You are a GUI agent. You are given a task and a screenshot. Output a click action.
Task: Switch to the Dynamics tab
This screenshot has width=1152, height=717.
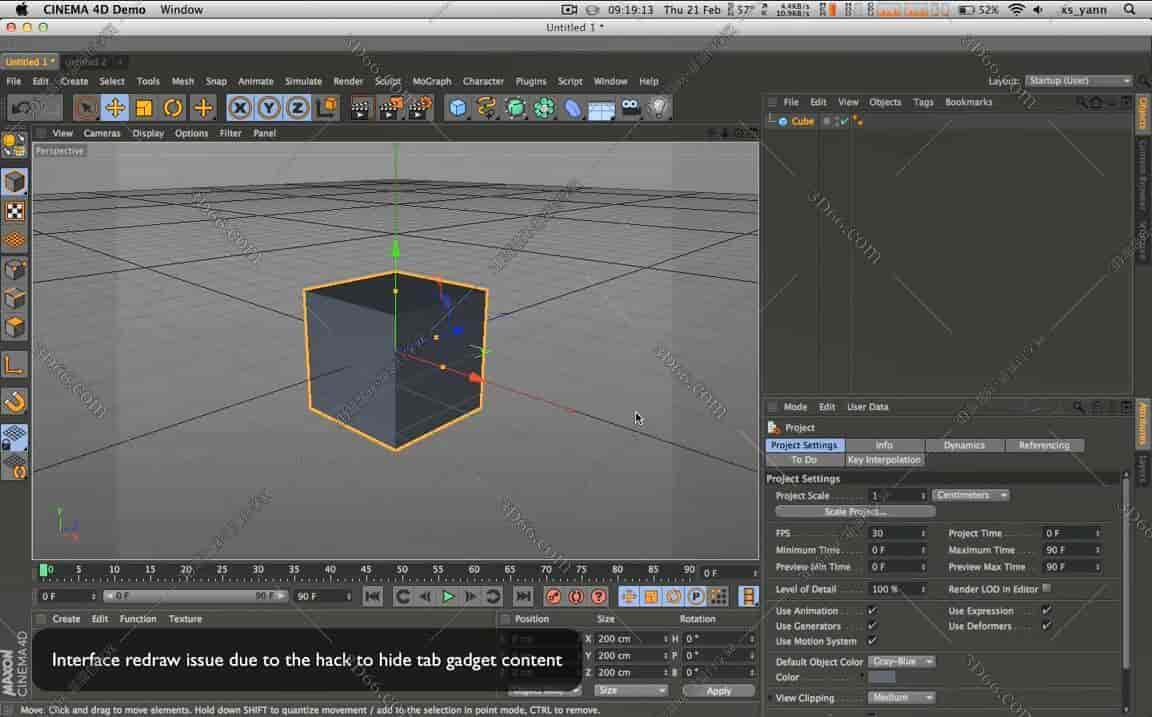[964, 445]
